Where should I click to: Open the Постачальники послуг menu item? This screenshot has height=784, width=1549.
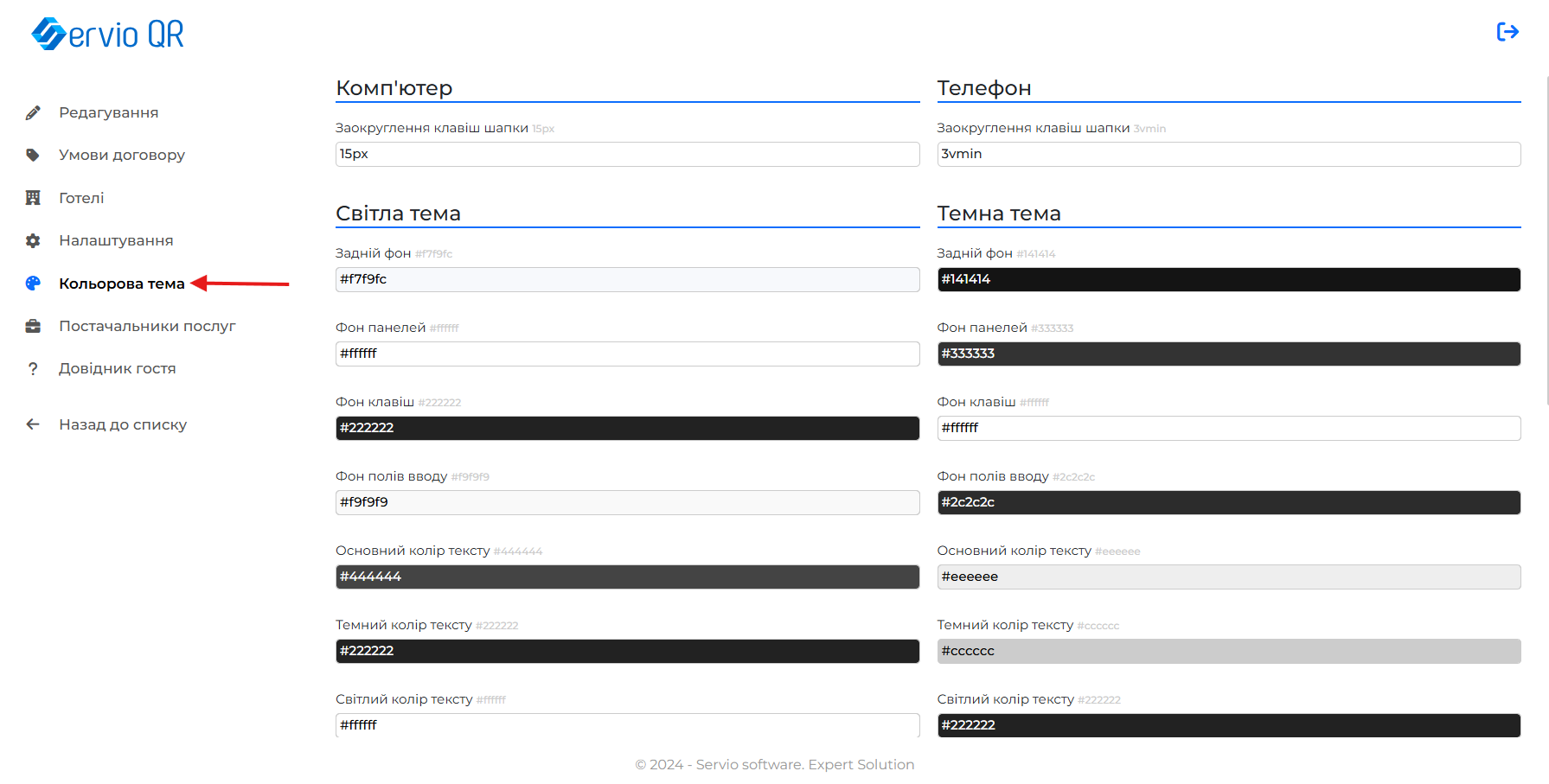(x=147, y=326)
